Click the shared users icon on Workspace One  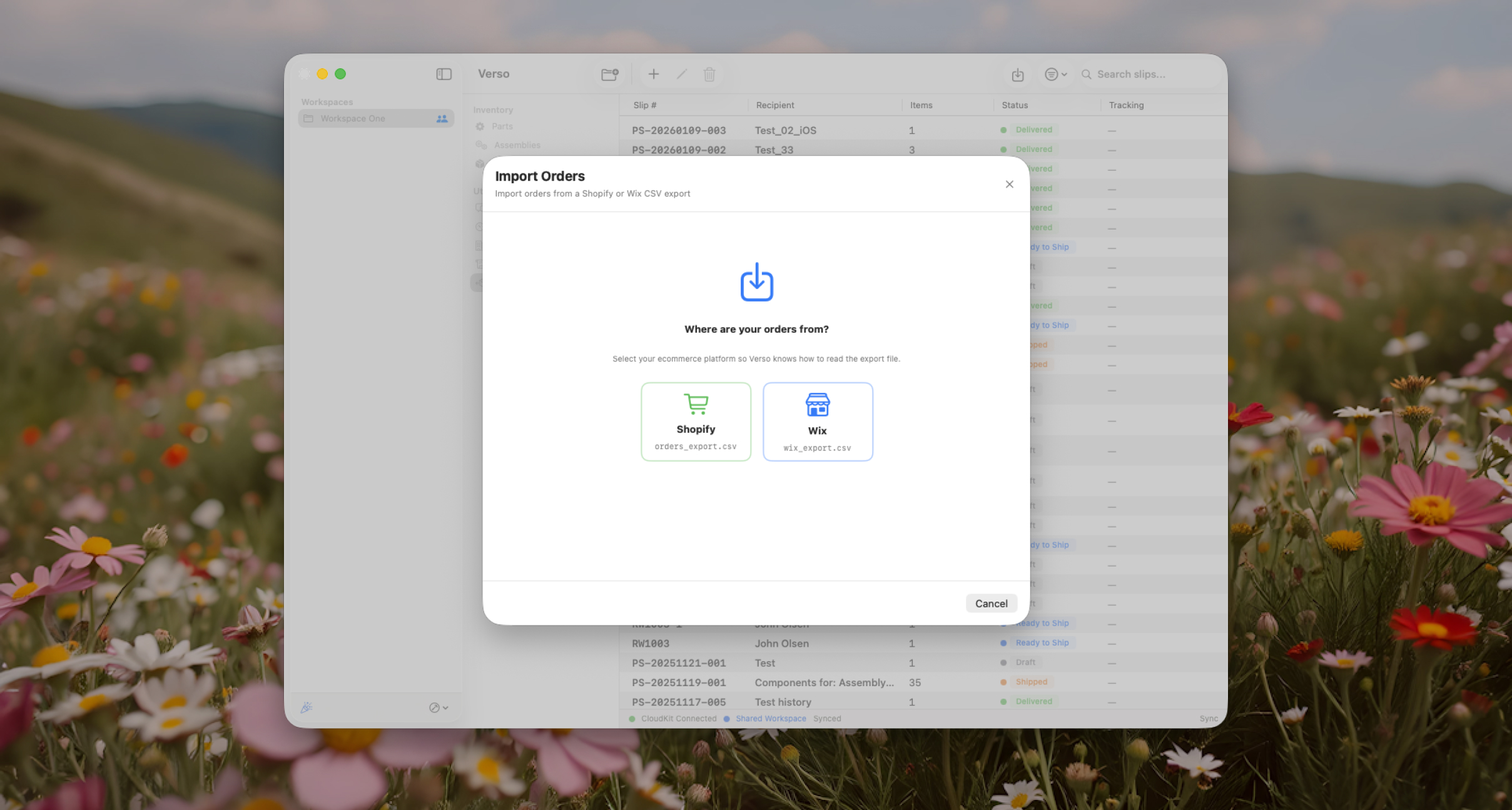click(442, 118)
